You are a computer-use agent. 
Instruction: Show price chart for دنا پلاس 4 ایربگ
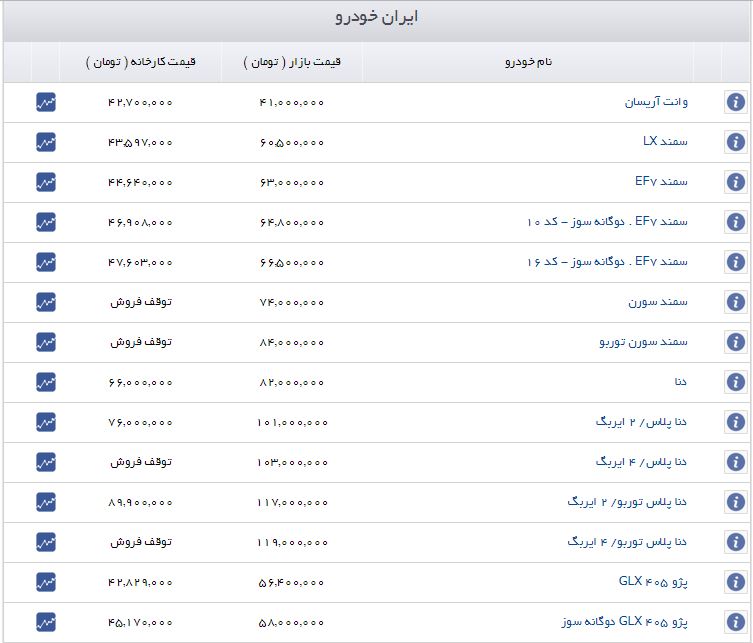(46, 462)
